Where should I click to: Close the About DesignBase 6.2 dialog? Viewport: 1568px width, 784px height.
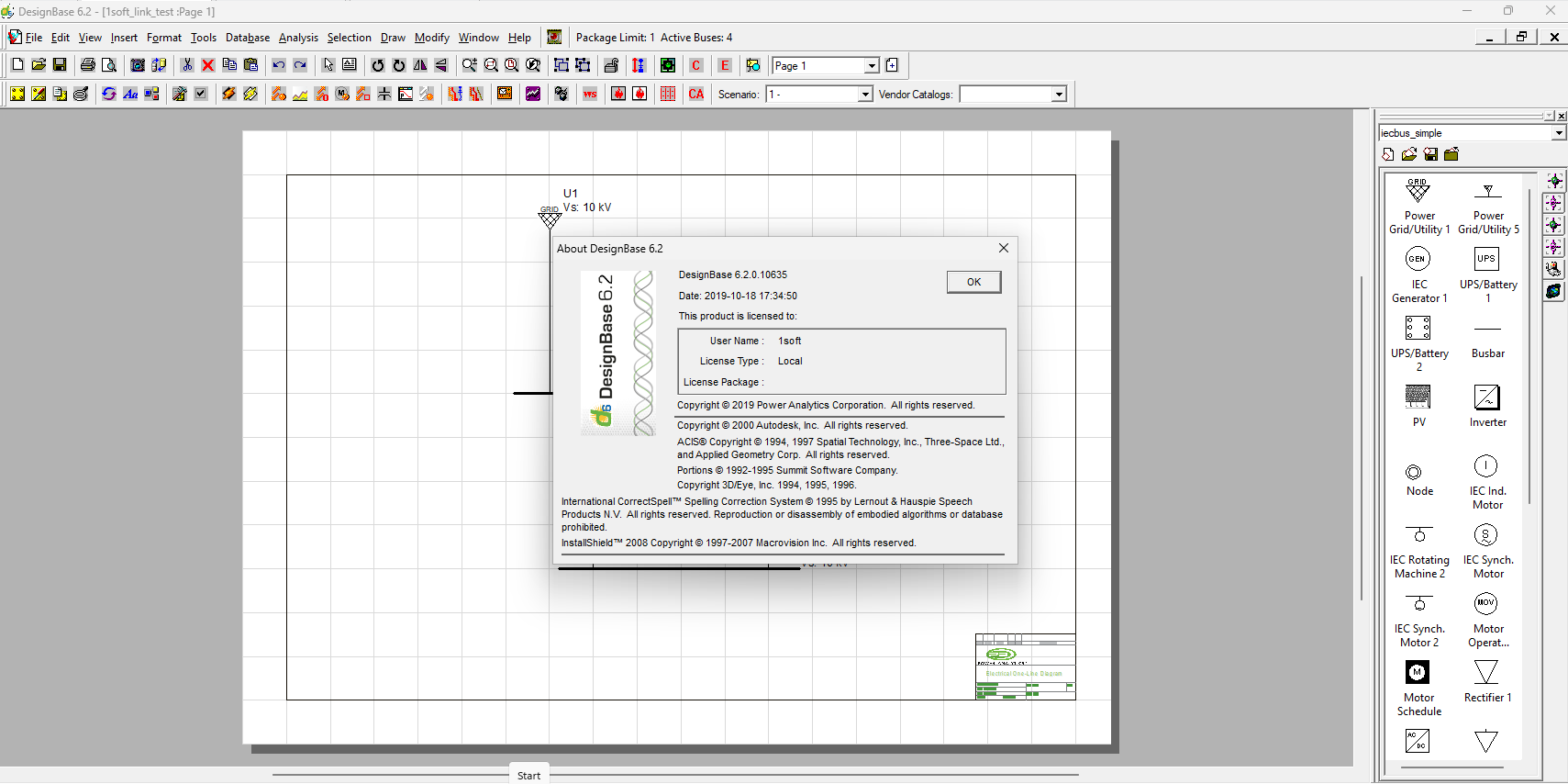1004,248
